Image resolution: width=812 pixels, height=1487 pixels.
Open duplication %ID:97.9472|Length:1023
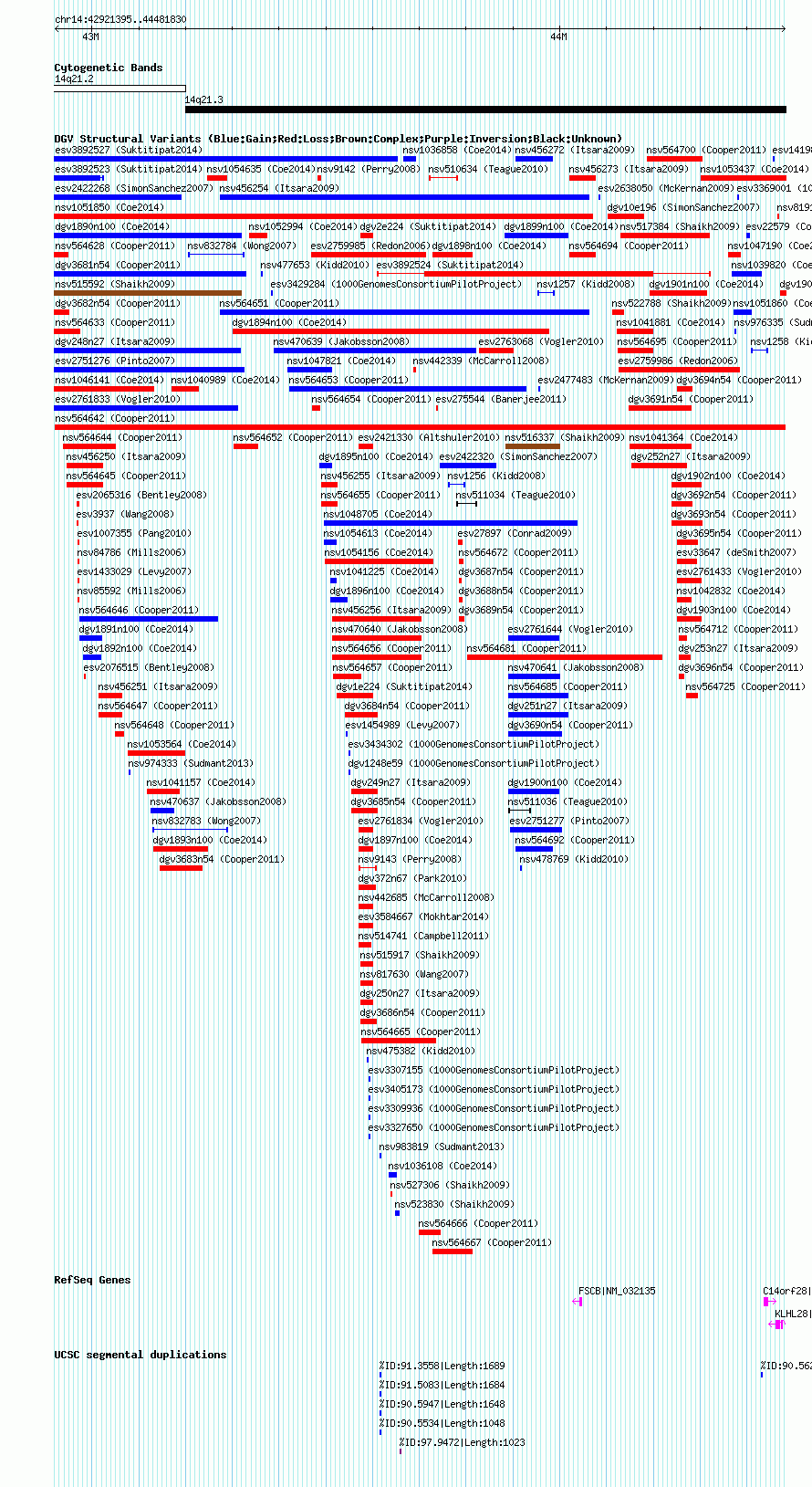(463, 1442)
